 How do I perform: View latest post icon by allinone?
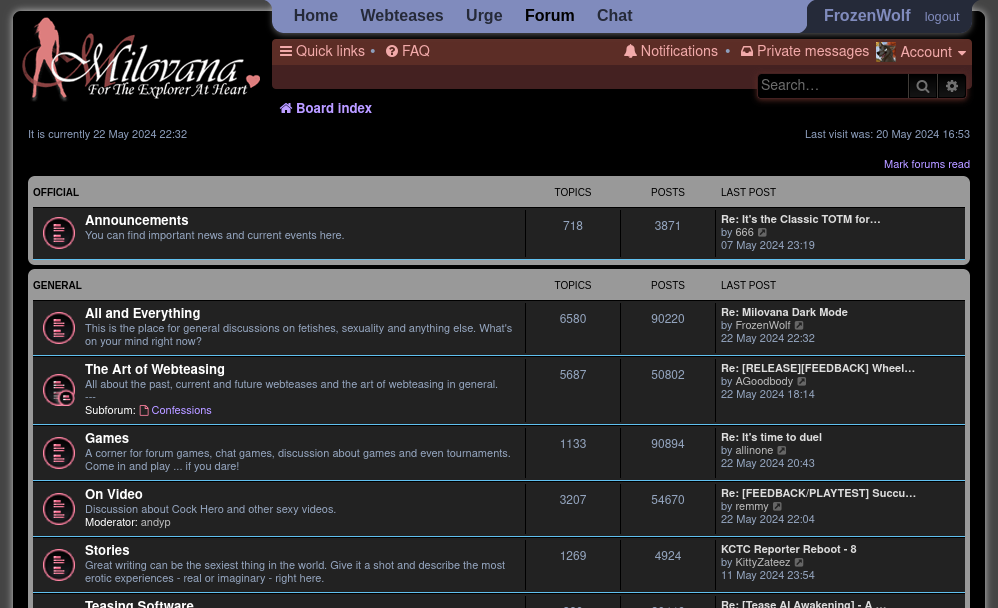[782, 450]
